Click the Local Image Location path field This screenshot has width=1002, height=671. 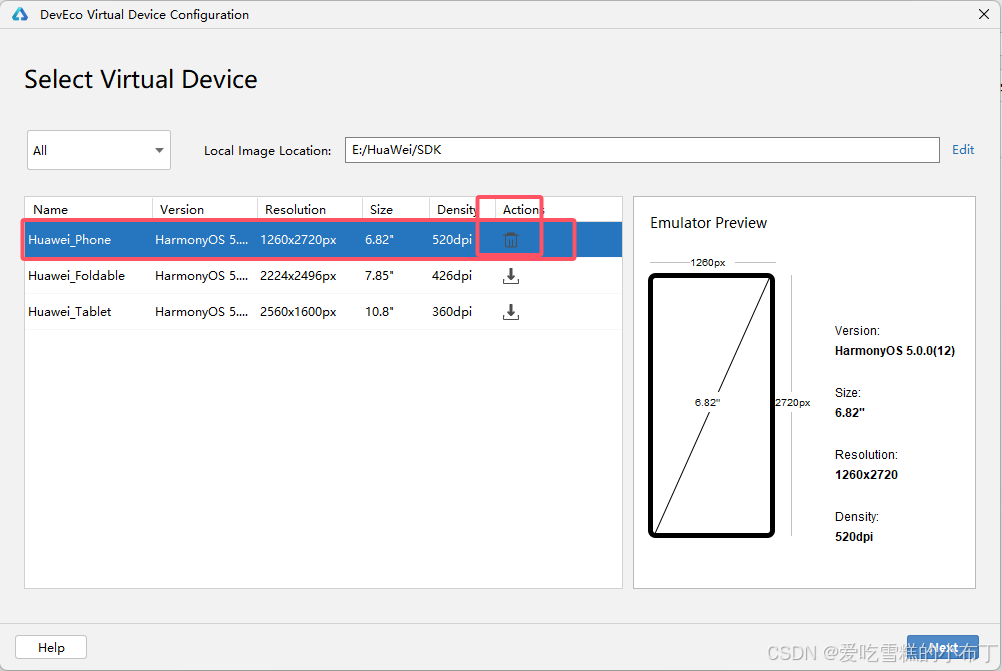[x=642, y=150]
